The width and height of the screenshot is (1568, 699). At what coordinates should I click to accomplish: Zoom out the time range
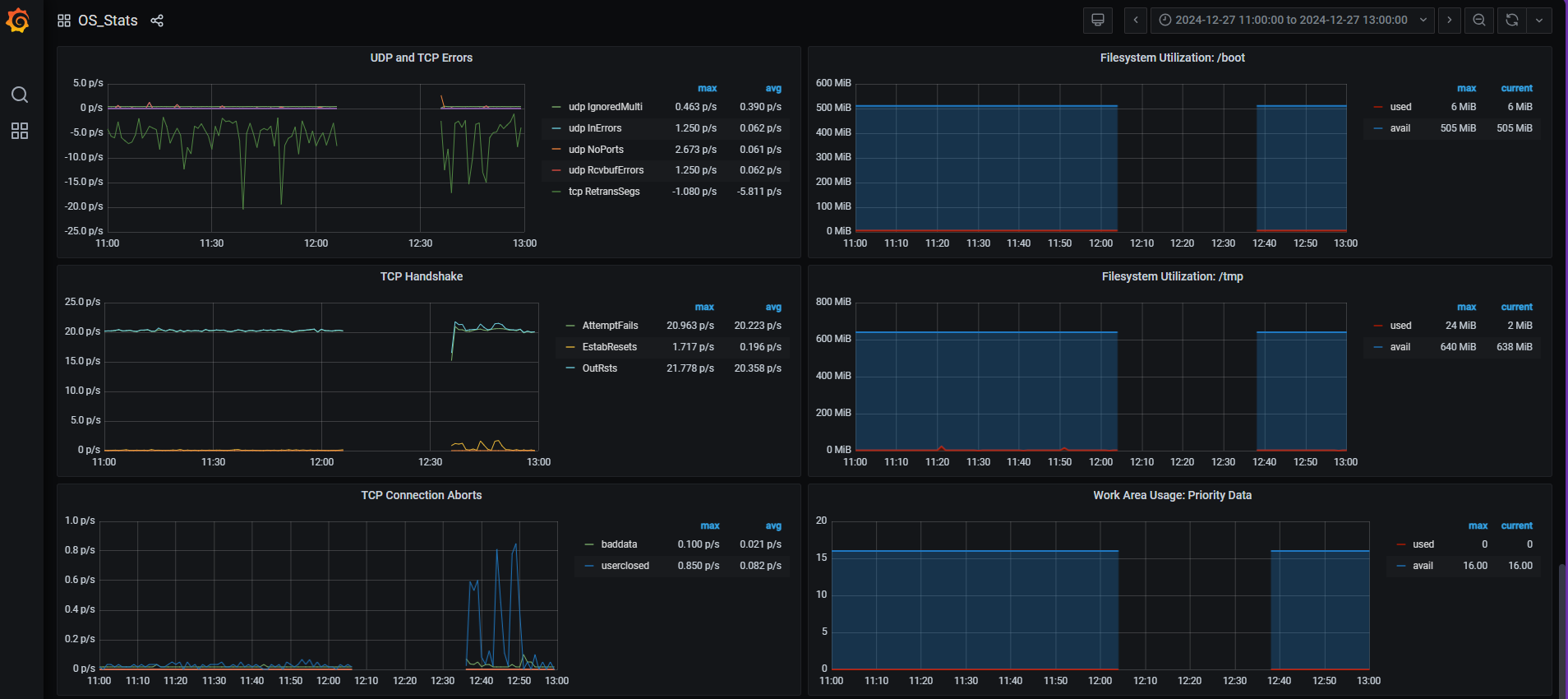(1479, 21)
